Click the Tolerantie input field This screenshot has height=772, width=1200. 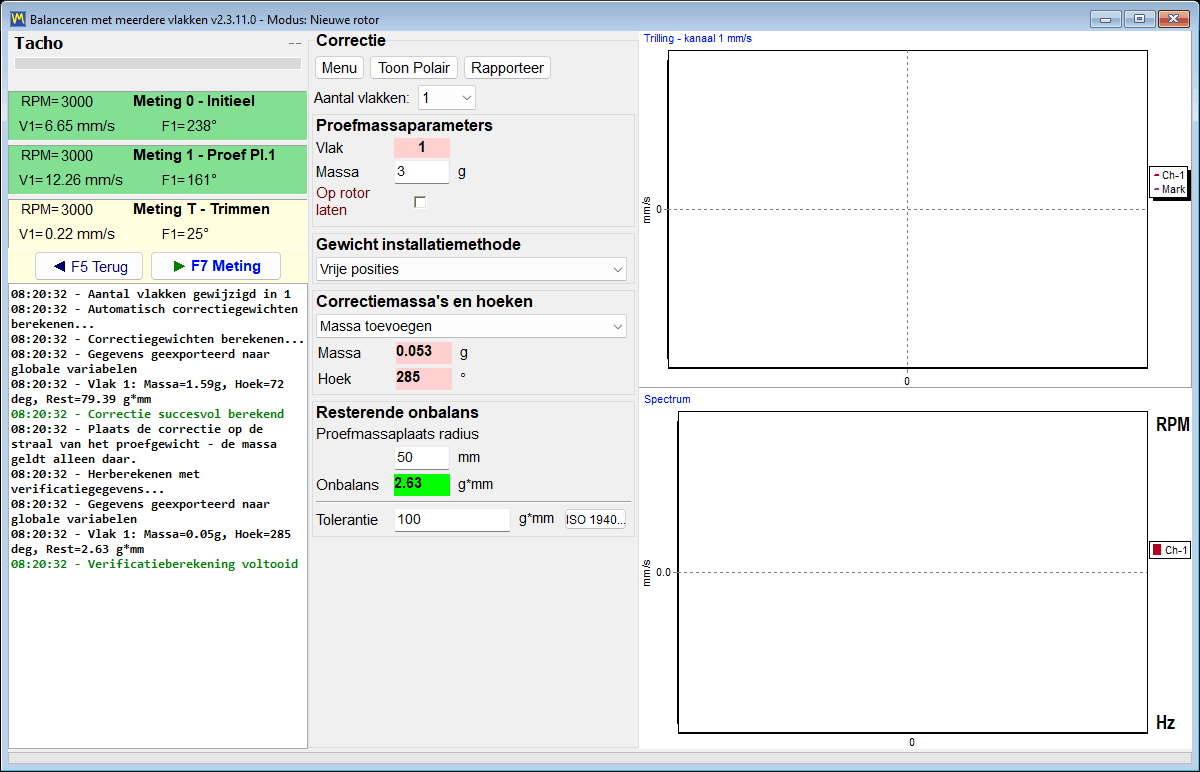point(452,520)
